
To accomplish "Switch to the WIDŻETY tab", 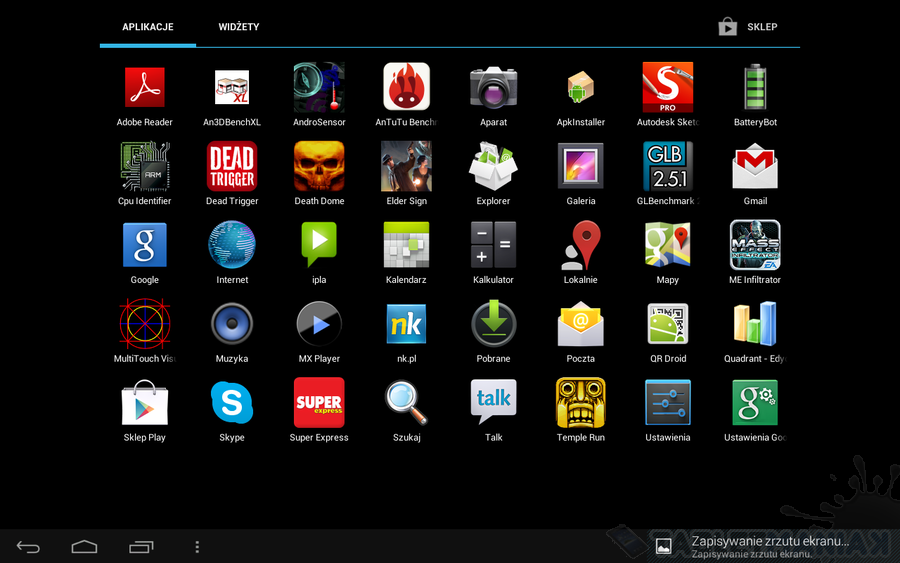I will pyautogui.click(x=239, y=27).
